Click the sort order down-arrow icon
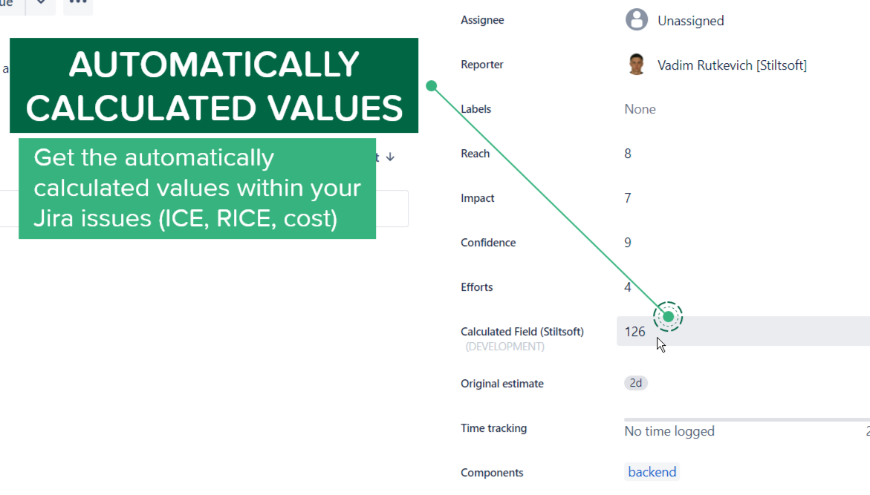The image size is (870, 495). point(390,157)
